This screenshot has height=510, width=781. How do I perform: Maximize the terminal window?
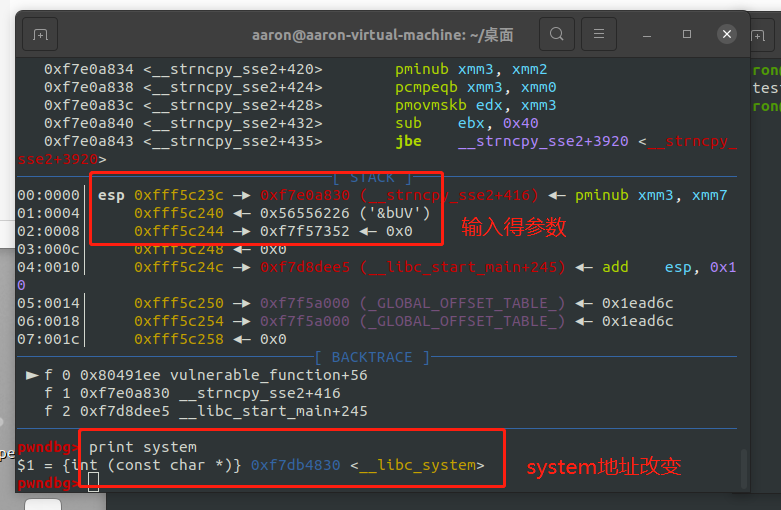click(687, 35)
